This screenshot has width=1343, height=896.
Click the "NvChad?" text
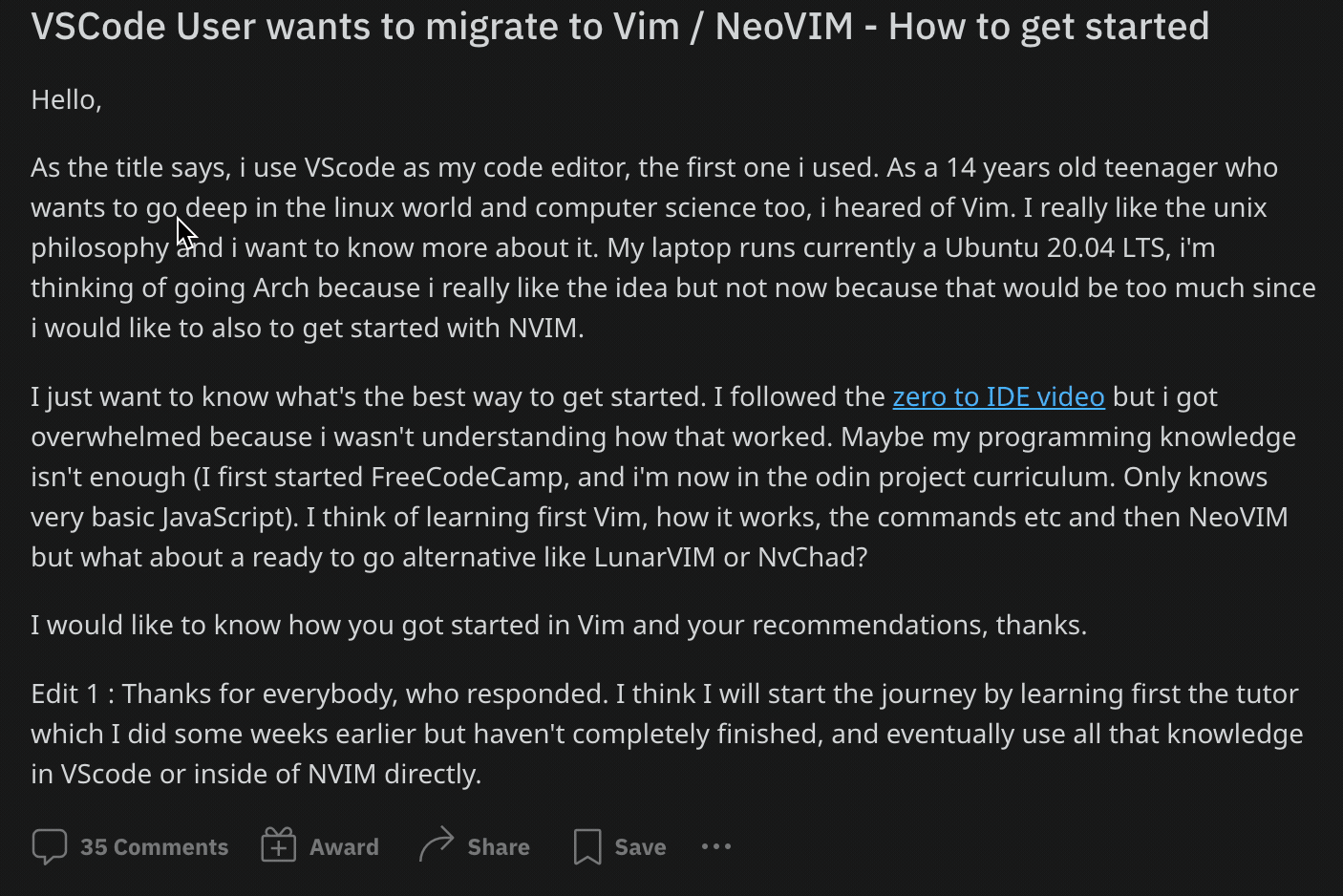tap(812, 557)
